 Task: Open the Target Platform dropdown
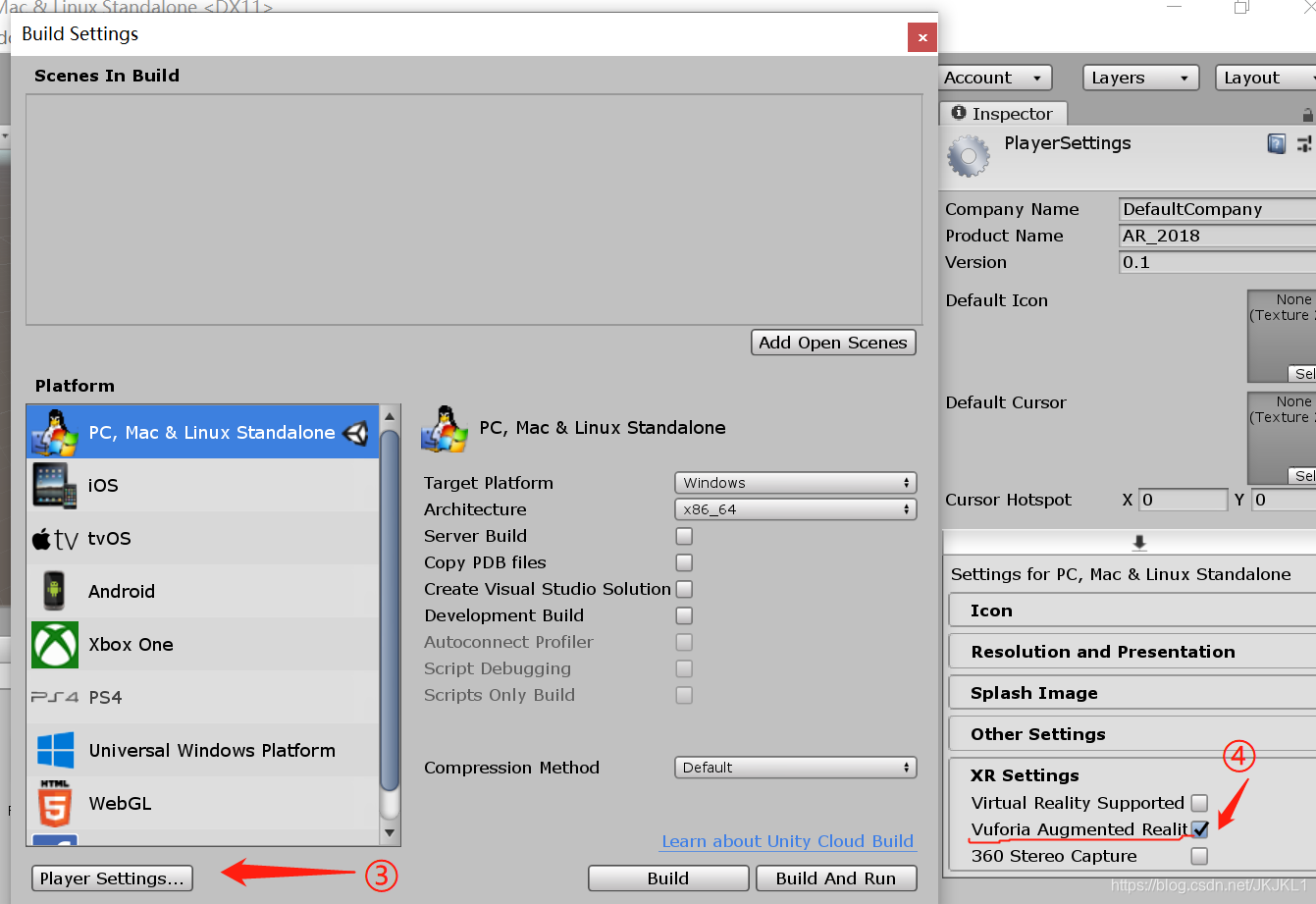tap(795, 483)
